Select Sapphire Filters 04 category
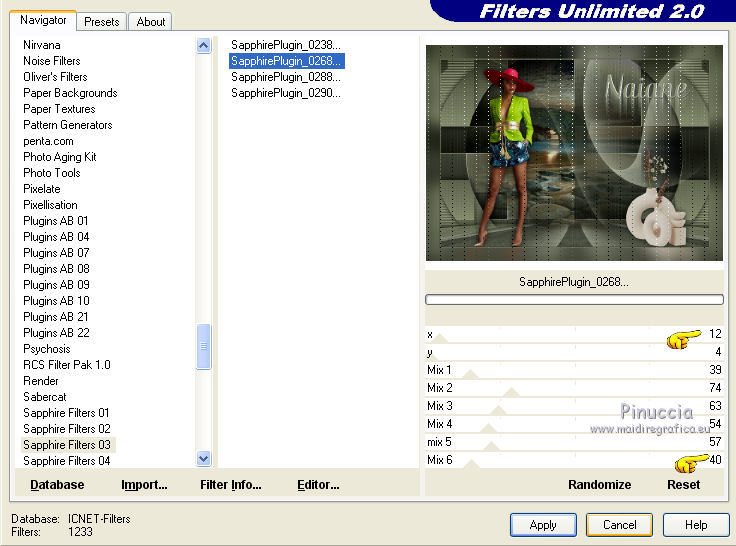The image size is (736, 546). click(x=67, y=461)
